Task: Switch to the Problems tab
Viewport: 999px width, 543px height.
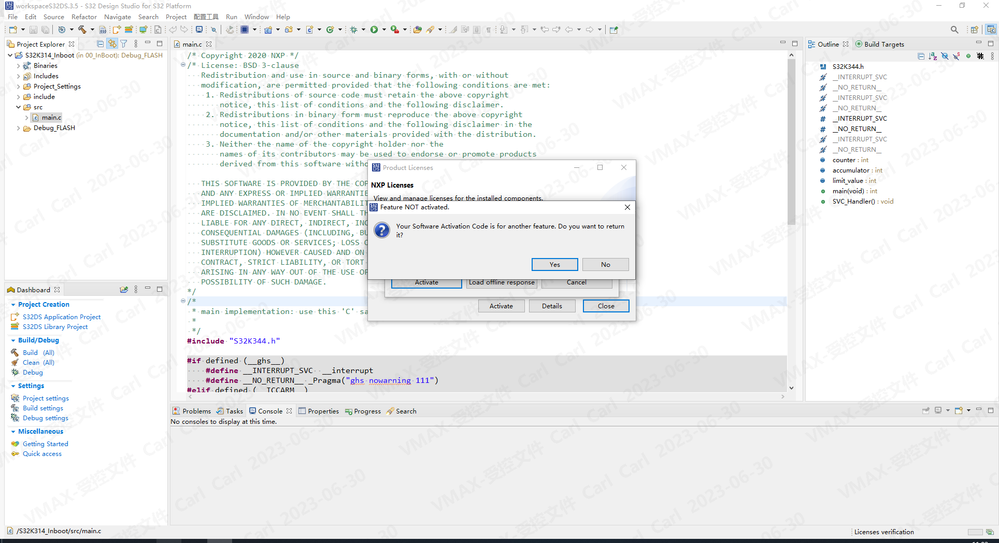Action: tap(191, 411)
